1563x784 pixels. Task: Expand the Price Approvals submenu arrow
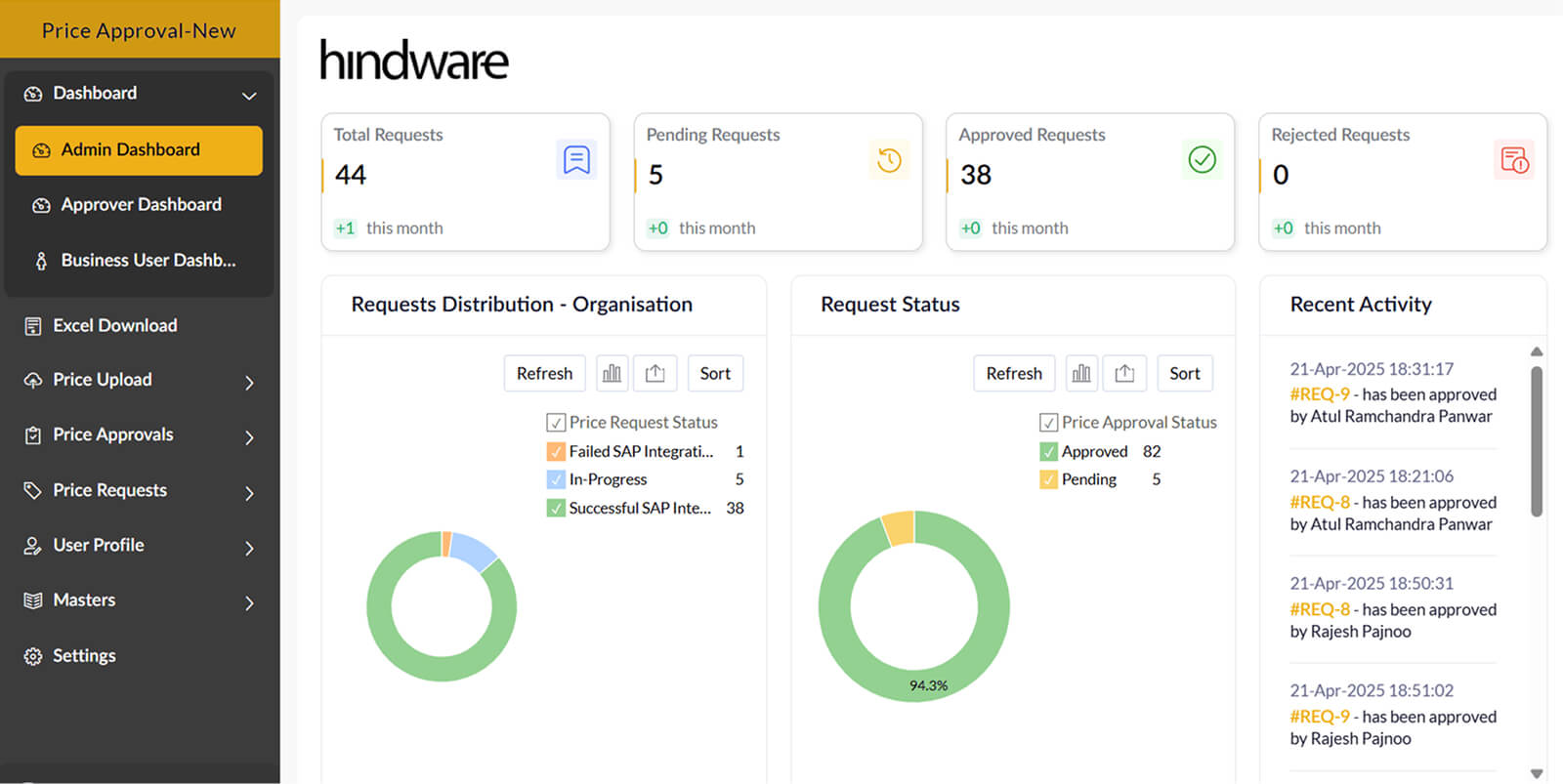click(249, 437)
